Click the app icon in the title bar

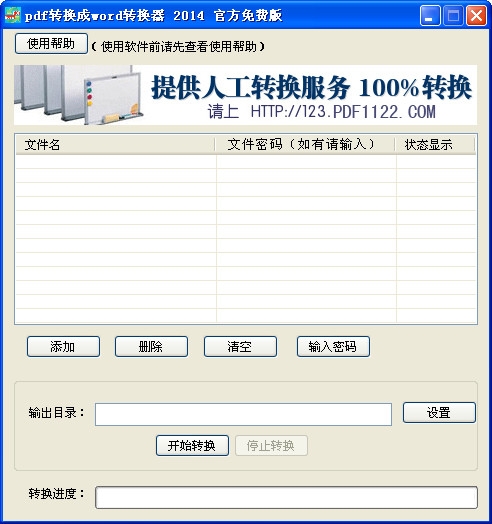13,15
